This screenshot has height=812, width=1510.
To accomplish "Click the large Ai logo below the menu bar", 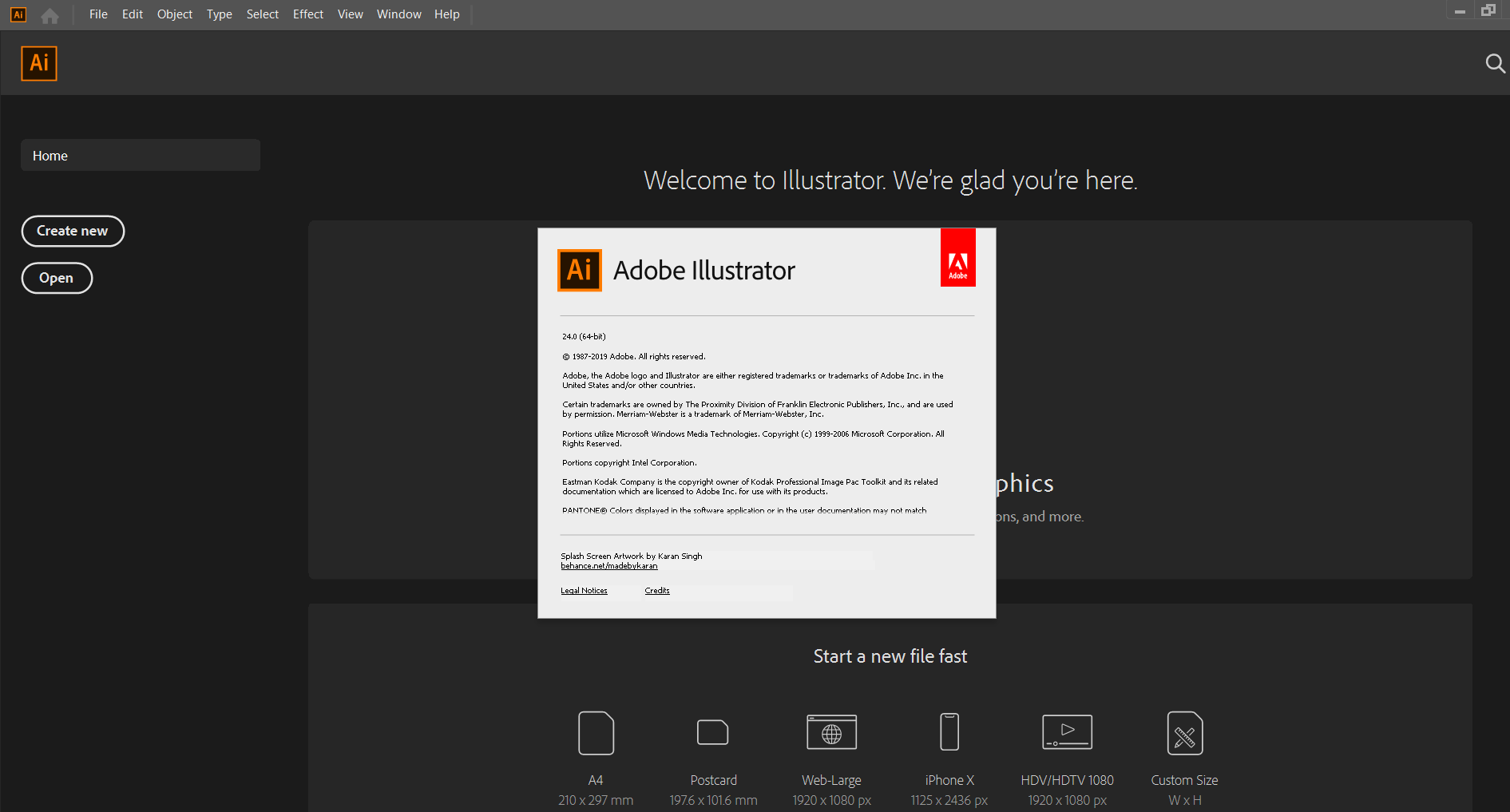I will click(39, 63).
